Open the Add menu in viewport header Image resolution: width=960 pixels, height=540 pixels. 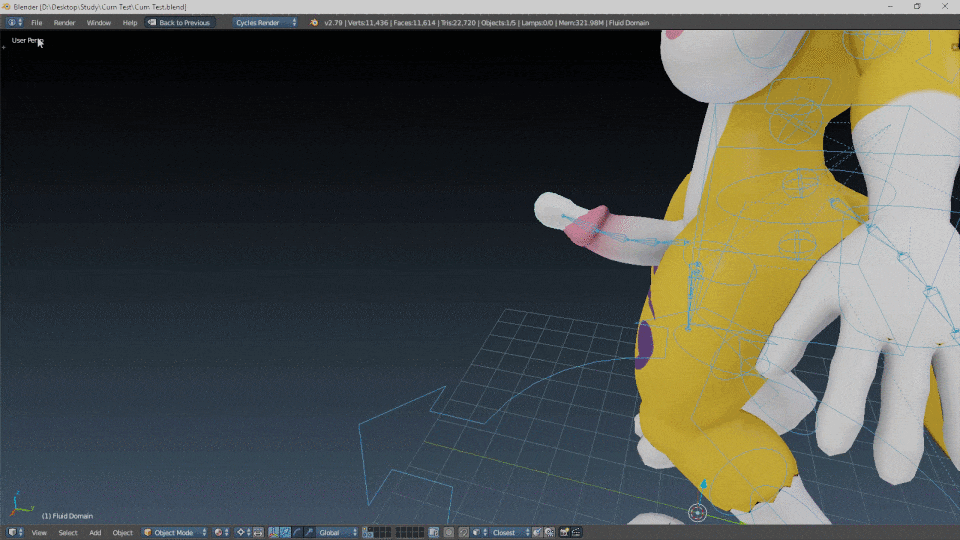[x=95, y=533]
